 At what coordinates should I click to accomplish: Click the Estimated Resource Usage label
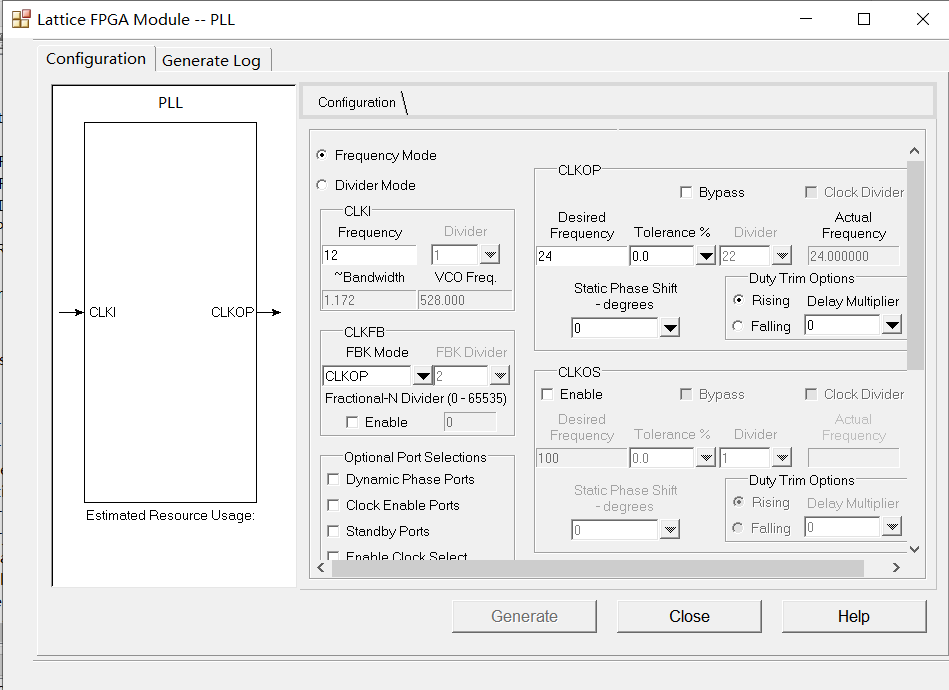pyautogui.click(x=170, y=516)
